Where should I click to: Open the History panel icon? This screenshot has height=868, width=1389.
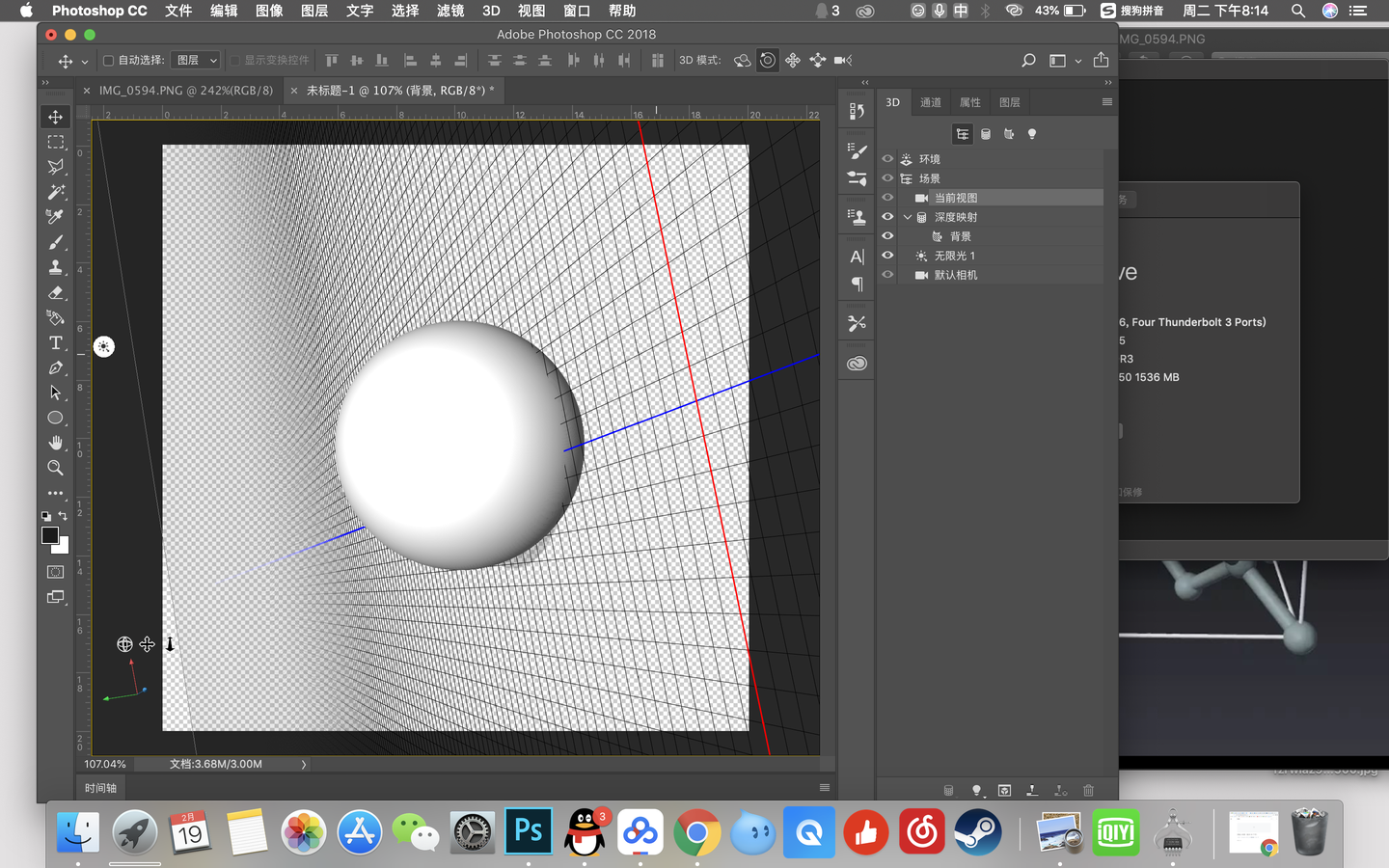click(857, 111)
